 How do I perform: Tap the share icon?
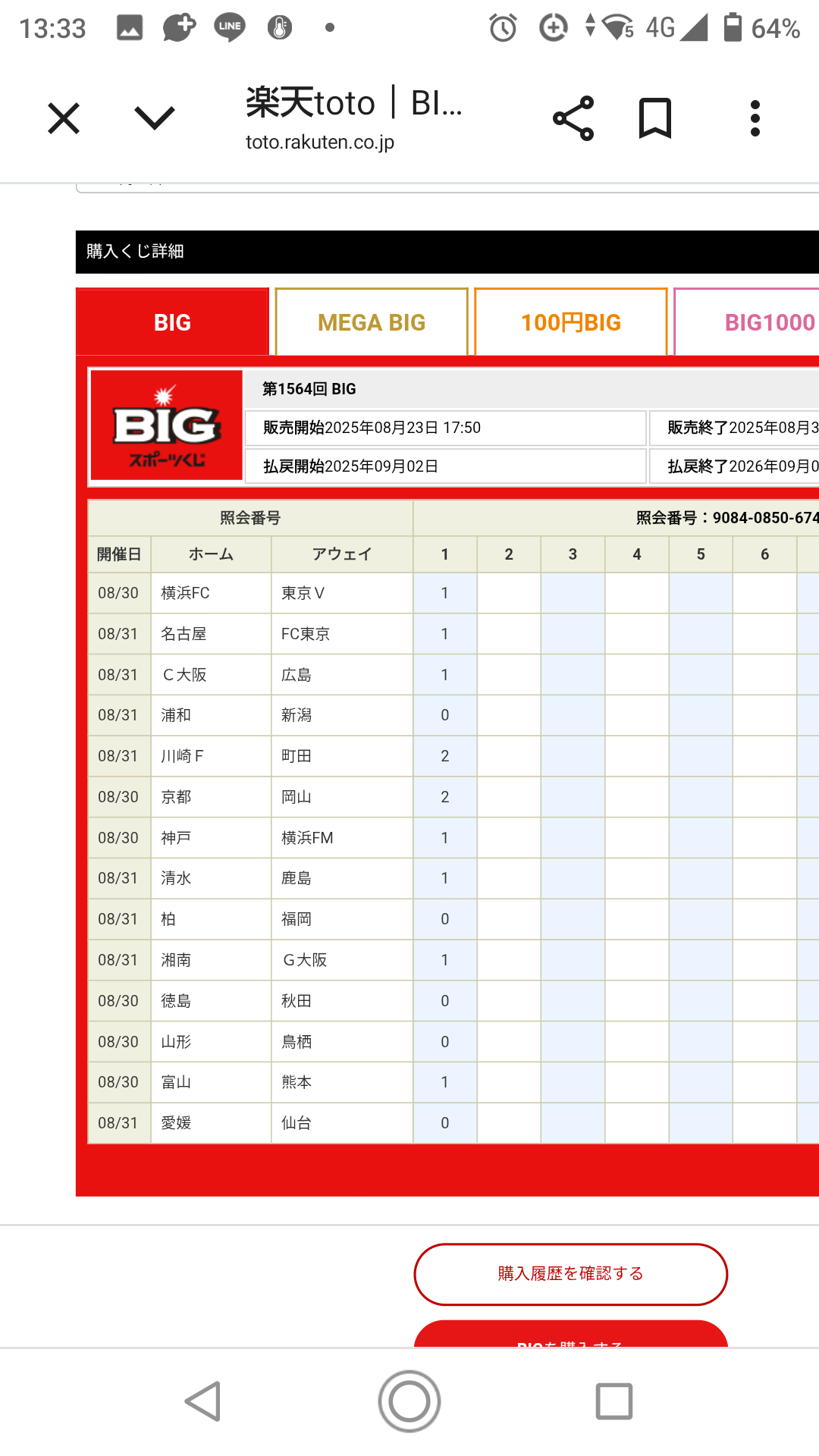pyautogui.click(x=573, y=118)
